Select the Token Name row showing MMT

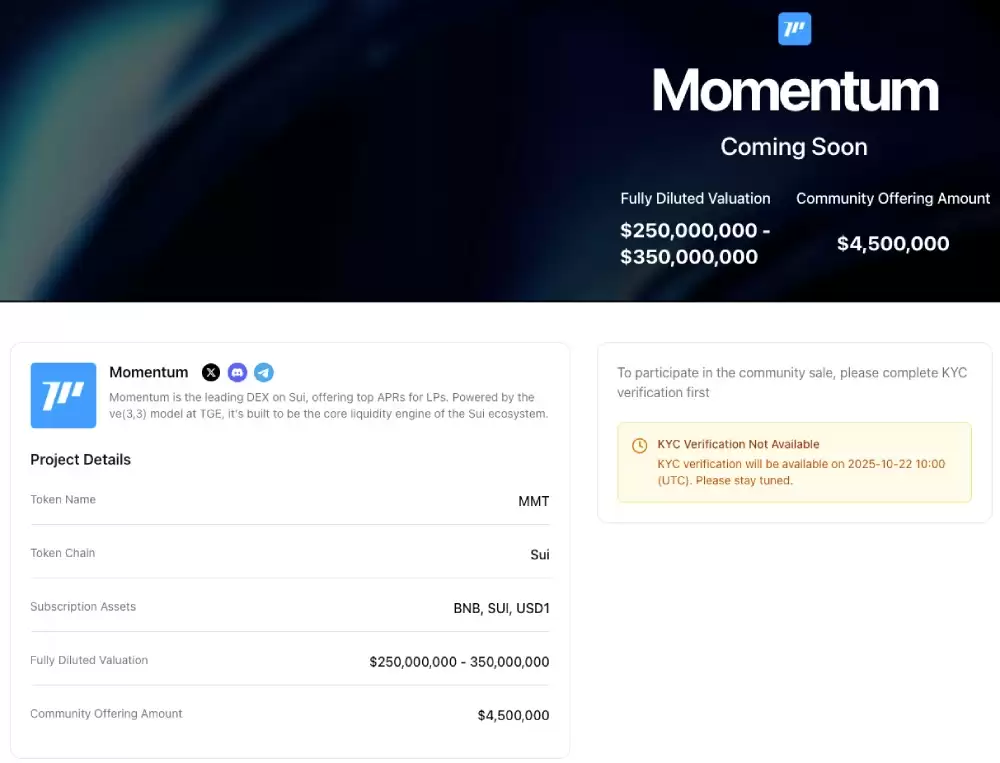coord(290,500)
